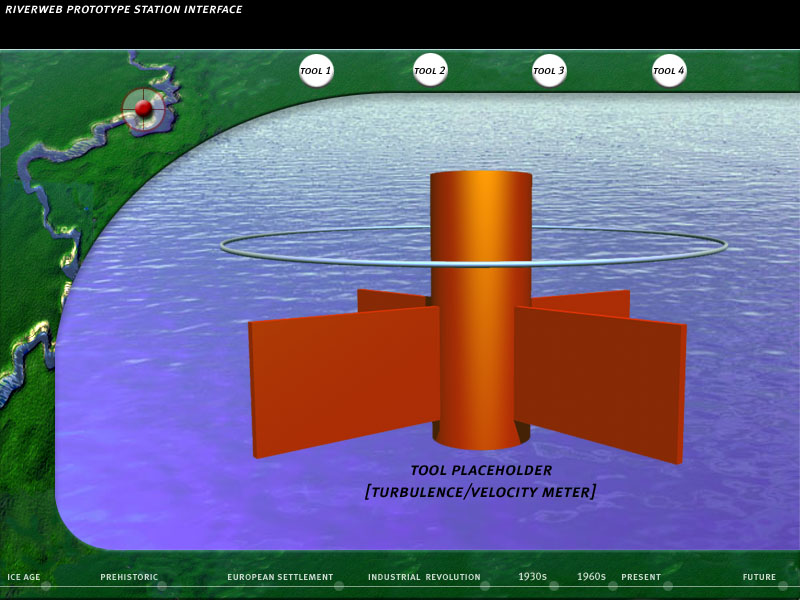Image resolution: width=800 pixels, height=600 pixels.
Task: Select the Tool 3 button
Action: (549, 70)
